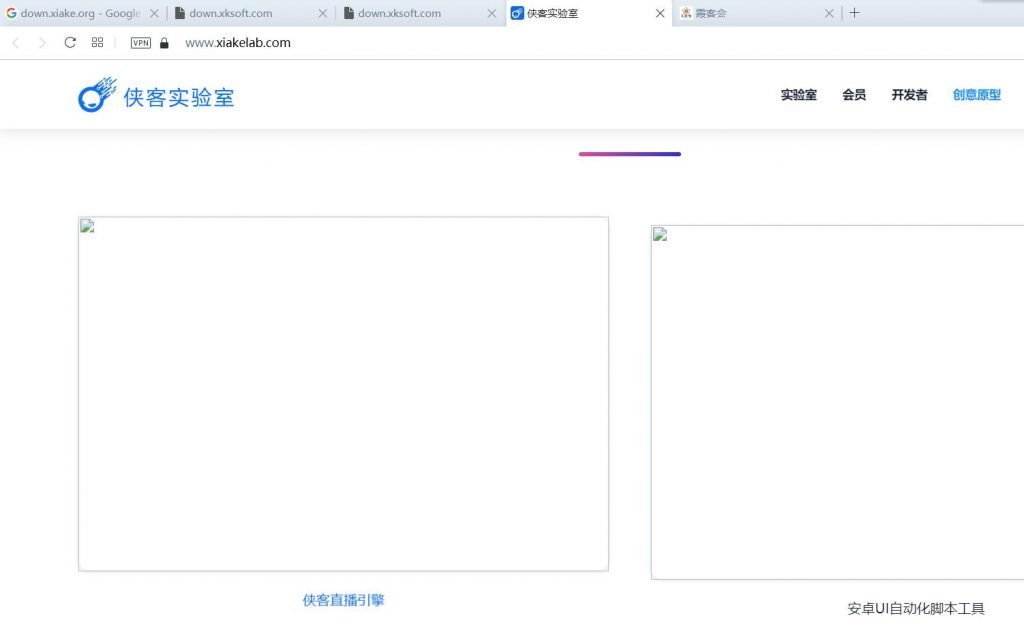
Task: Open the 侠客直播引擎 link
Action: tap(343, 598)
